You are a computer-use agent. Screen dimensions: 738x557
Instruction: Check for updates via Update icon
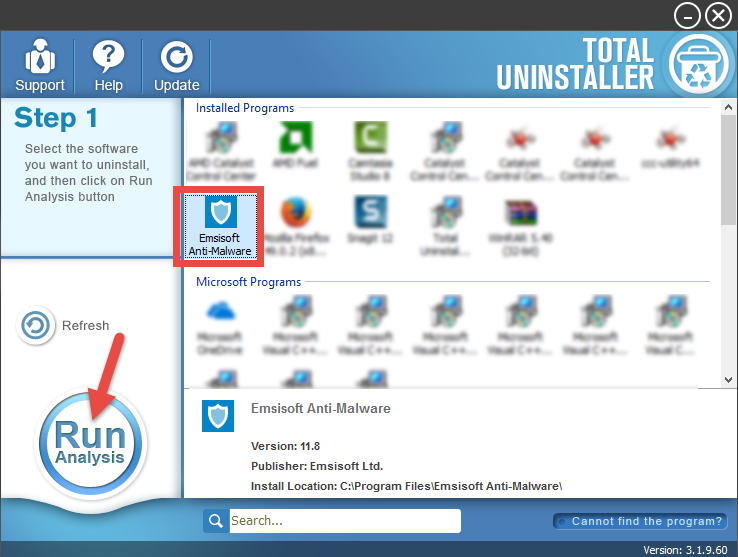pos(176,65)
